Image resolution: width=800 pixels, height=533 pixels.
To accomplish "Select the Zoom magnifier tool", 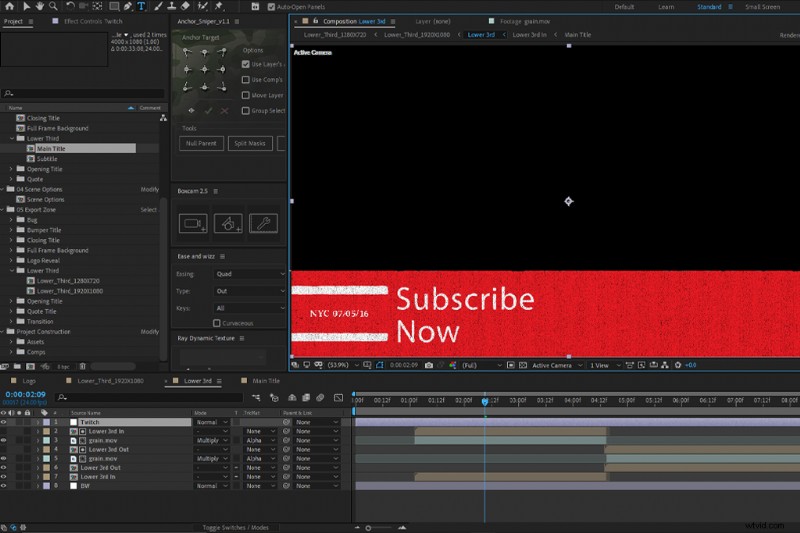I will click(53, 6).
